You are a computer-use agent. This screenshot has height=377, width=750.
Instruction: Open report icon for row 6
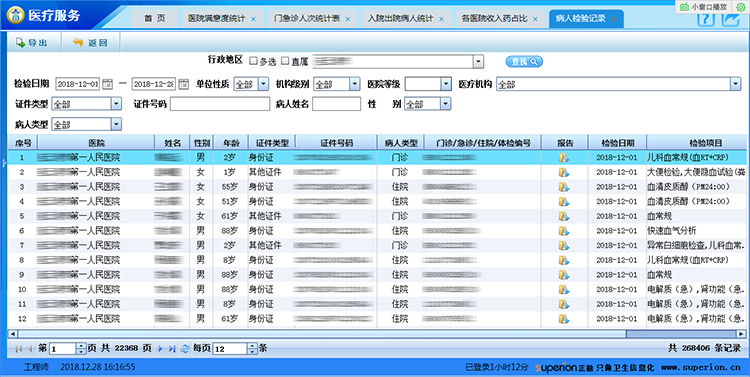[564, 231]
